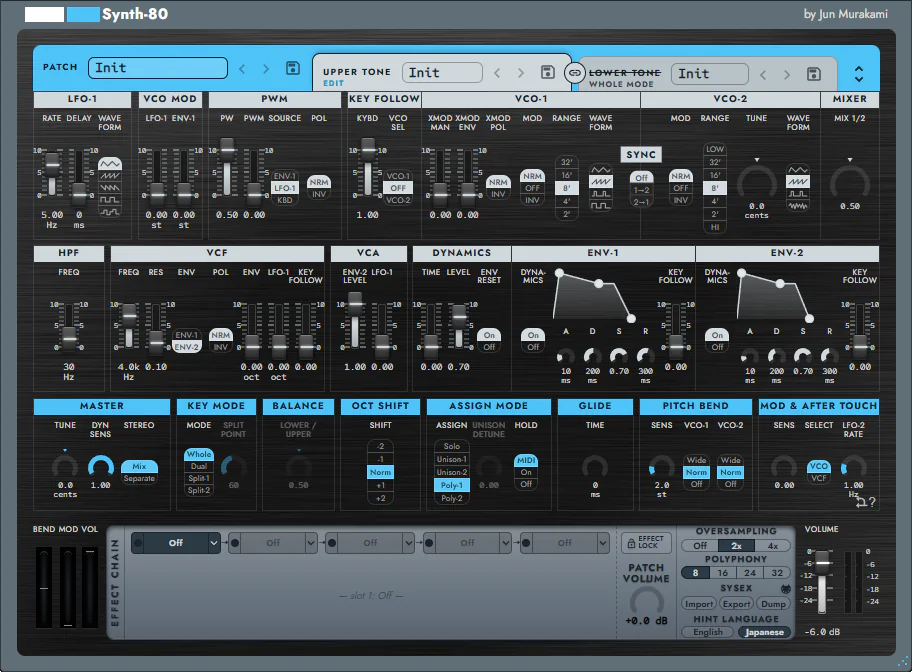The width and height of the screenshot is (912, 672).
Task: Select the triangle waveform for LFO-1
Action: pos(109,163)
